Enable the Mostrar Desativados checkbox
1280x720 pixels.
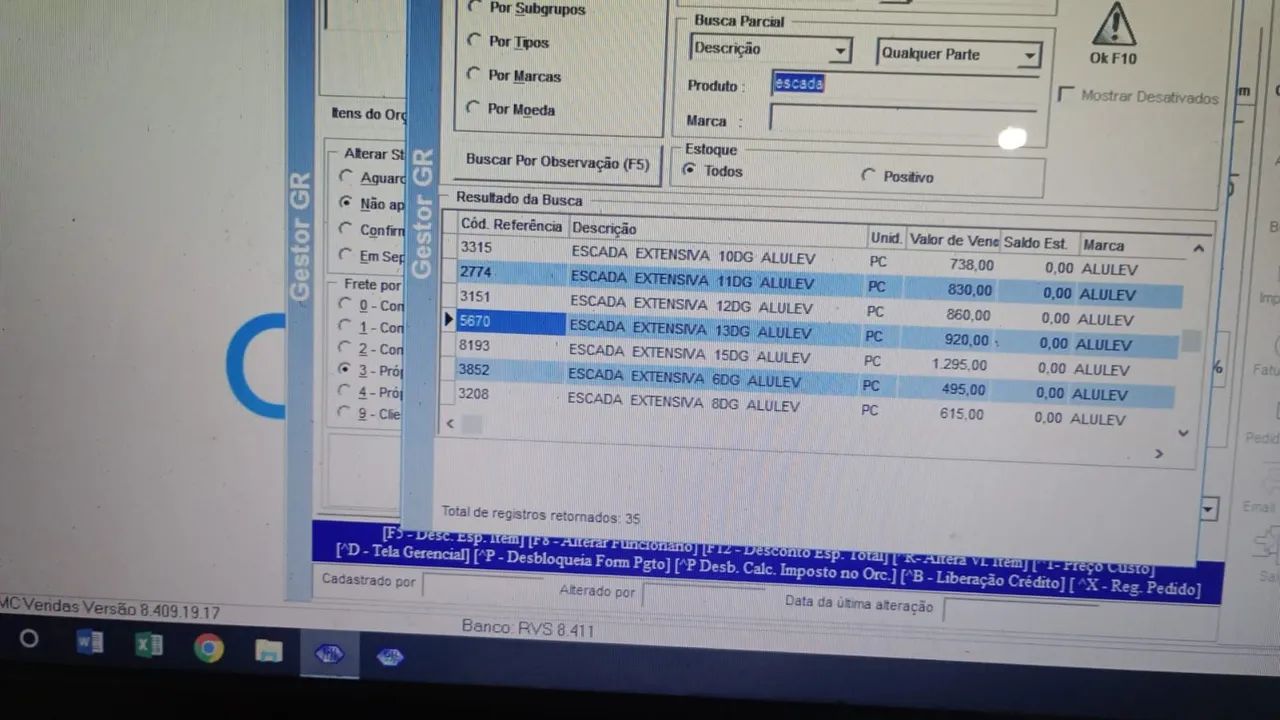(1066, 94)
